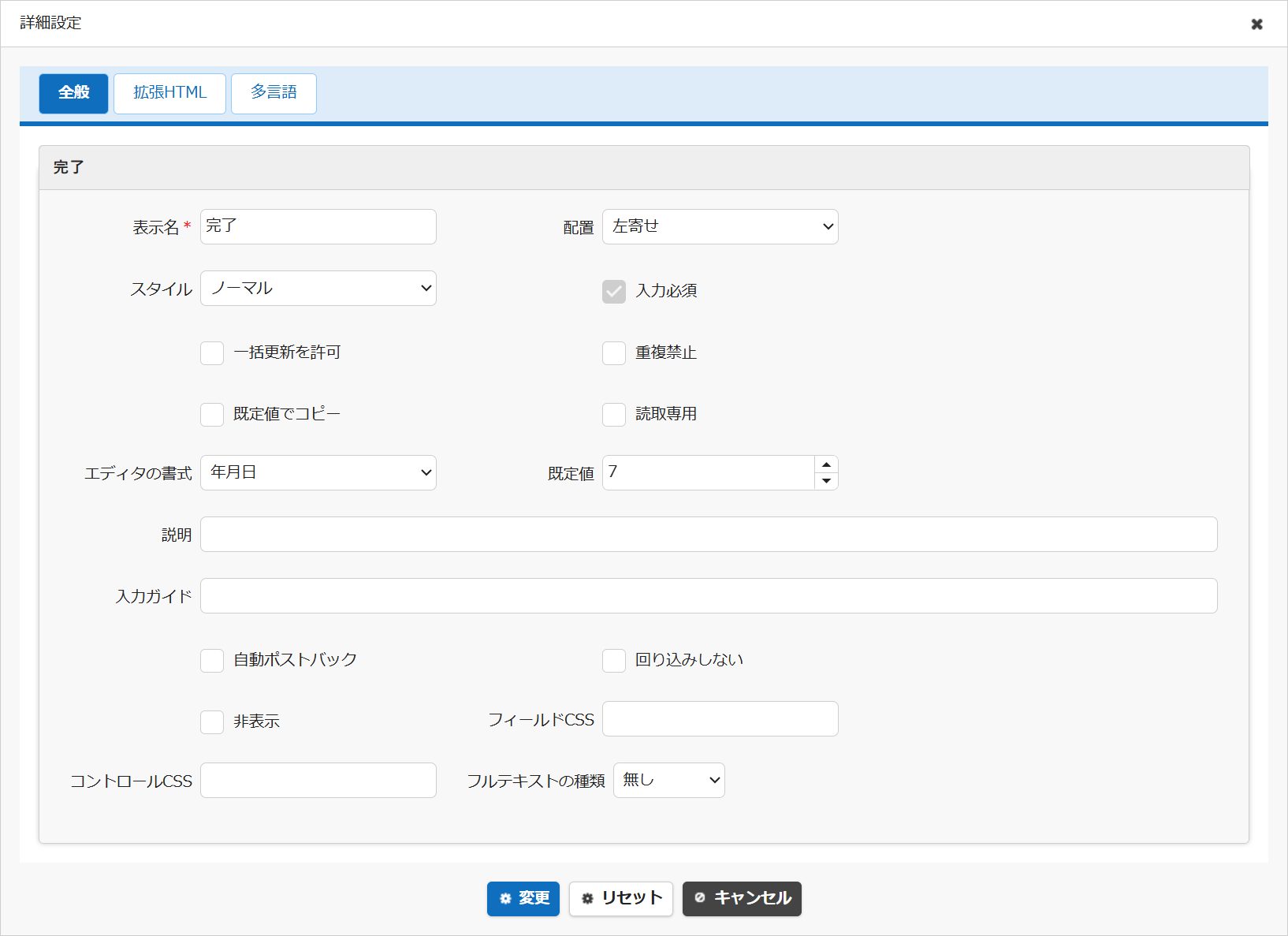This screenshot has height=936, width=1288.
Task: Check the 重複禁止 option
Action: pyautogui.click(x=614, y=353)
